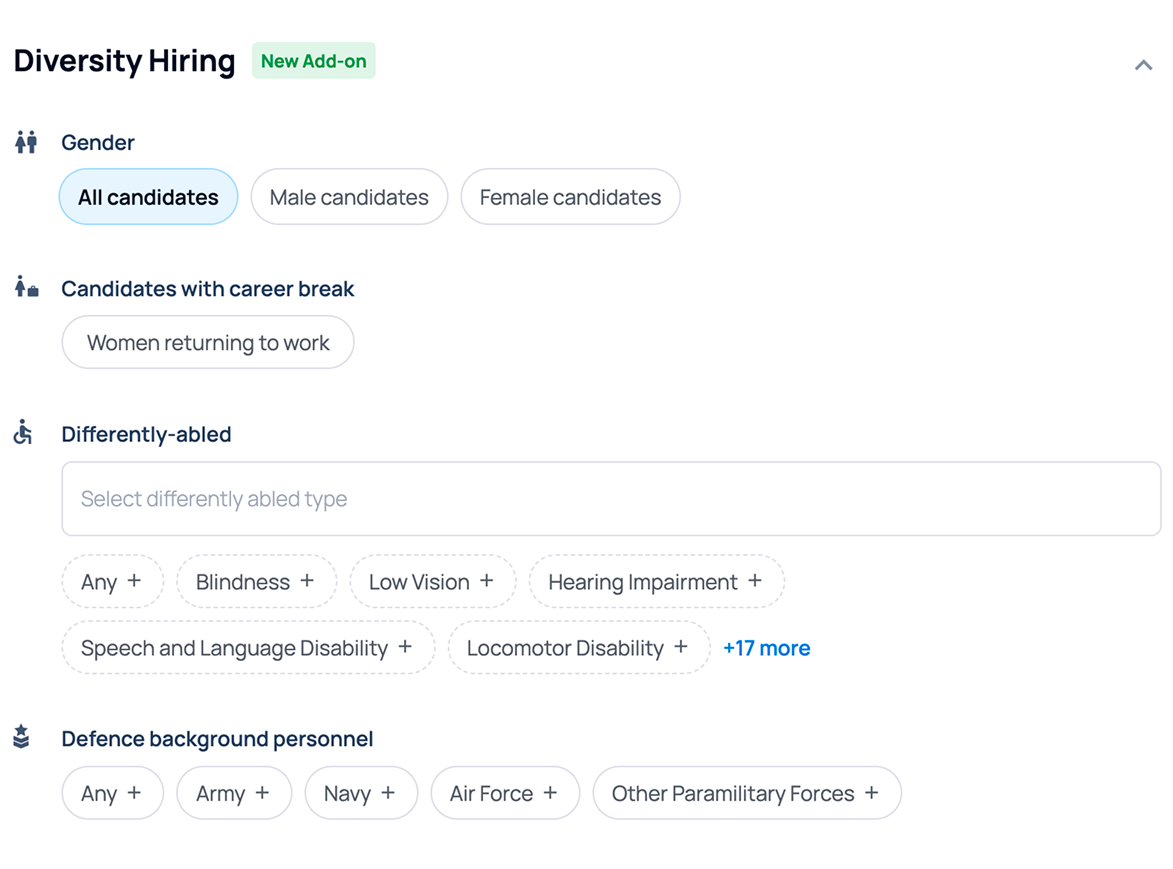The width and height of the screenshot is (1173, 869).
Task: Click plus icon on Other Paramilitary Forces
Action: point(872,793)
